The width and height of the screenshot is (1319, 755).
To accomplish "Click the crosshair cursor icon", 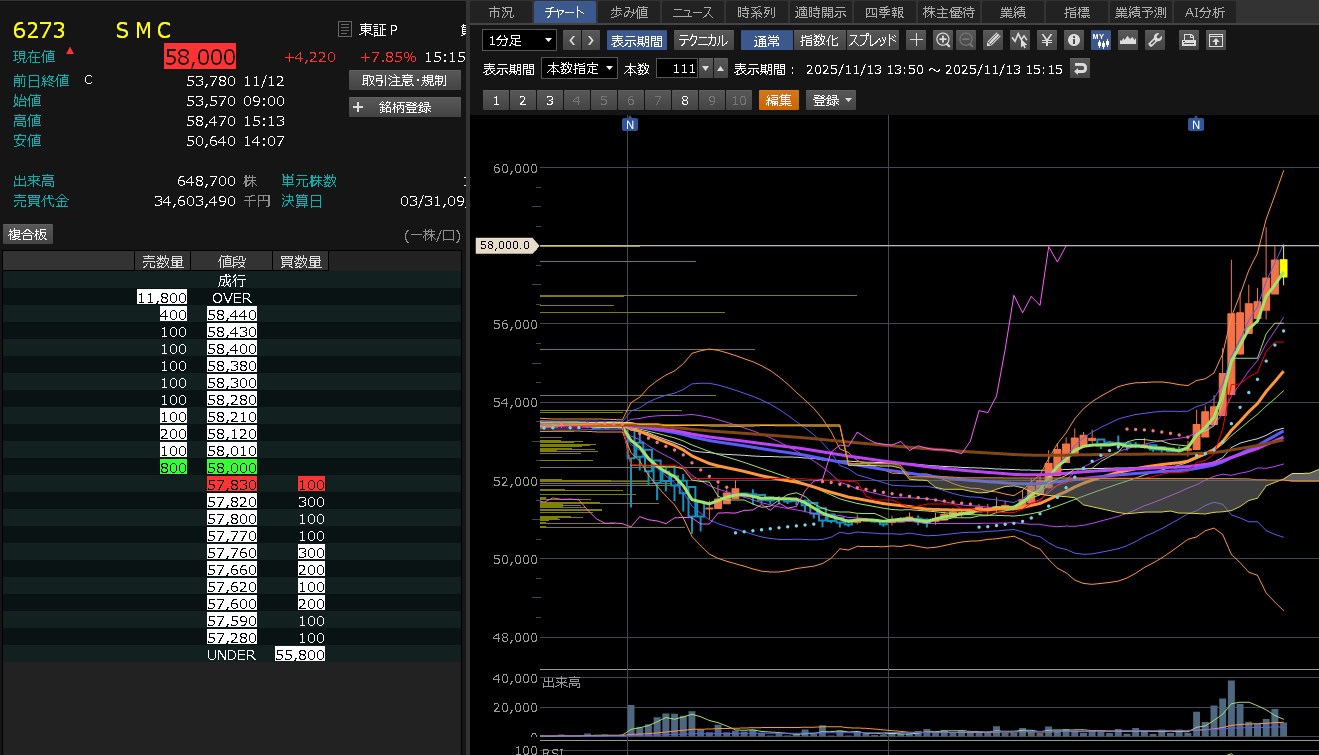I will 916,40.
